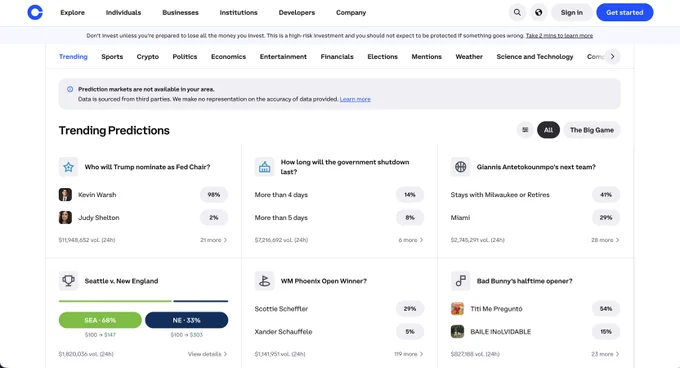Open 'Who will Trump nominate as Fed Chair?' title
The width and height of the screenshot is (680, 368).
147,167
